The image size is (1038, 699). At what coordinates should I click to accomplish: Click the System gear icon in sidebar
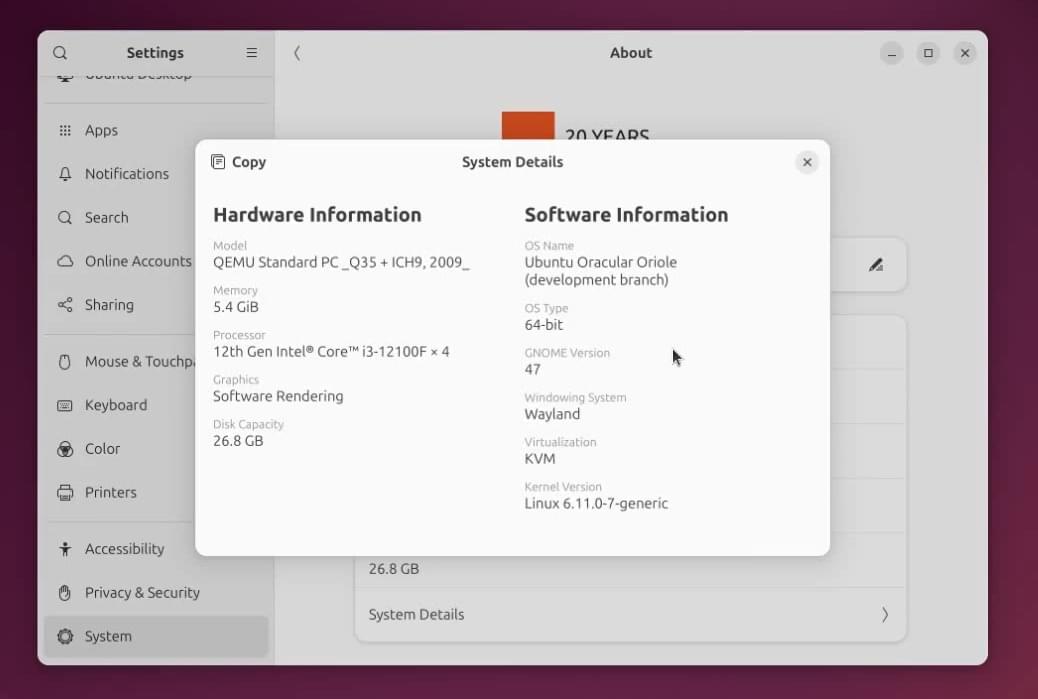tap(65, 637)
